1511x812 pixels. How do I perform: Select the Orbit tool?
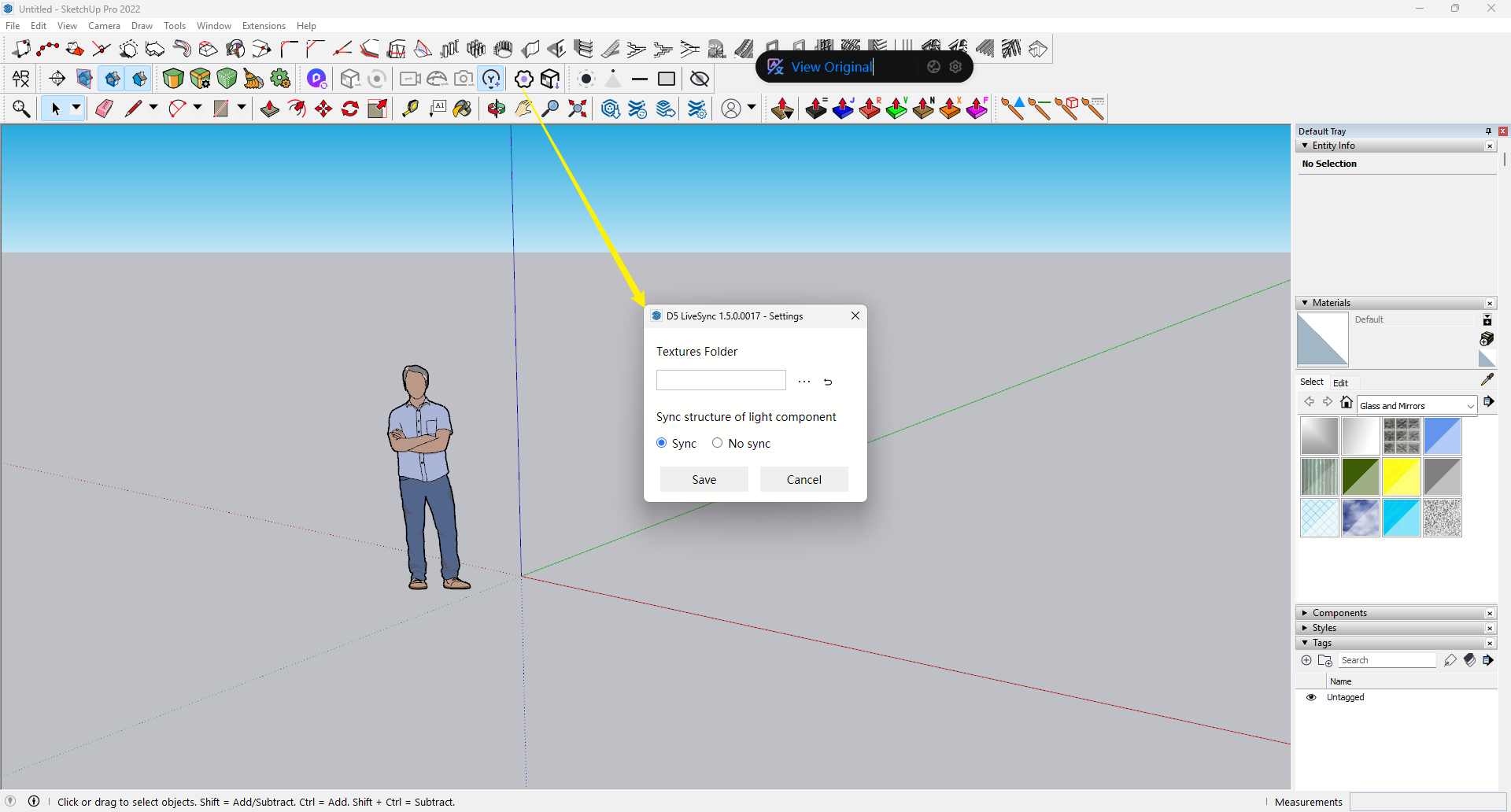497,109
